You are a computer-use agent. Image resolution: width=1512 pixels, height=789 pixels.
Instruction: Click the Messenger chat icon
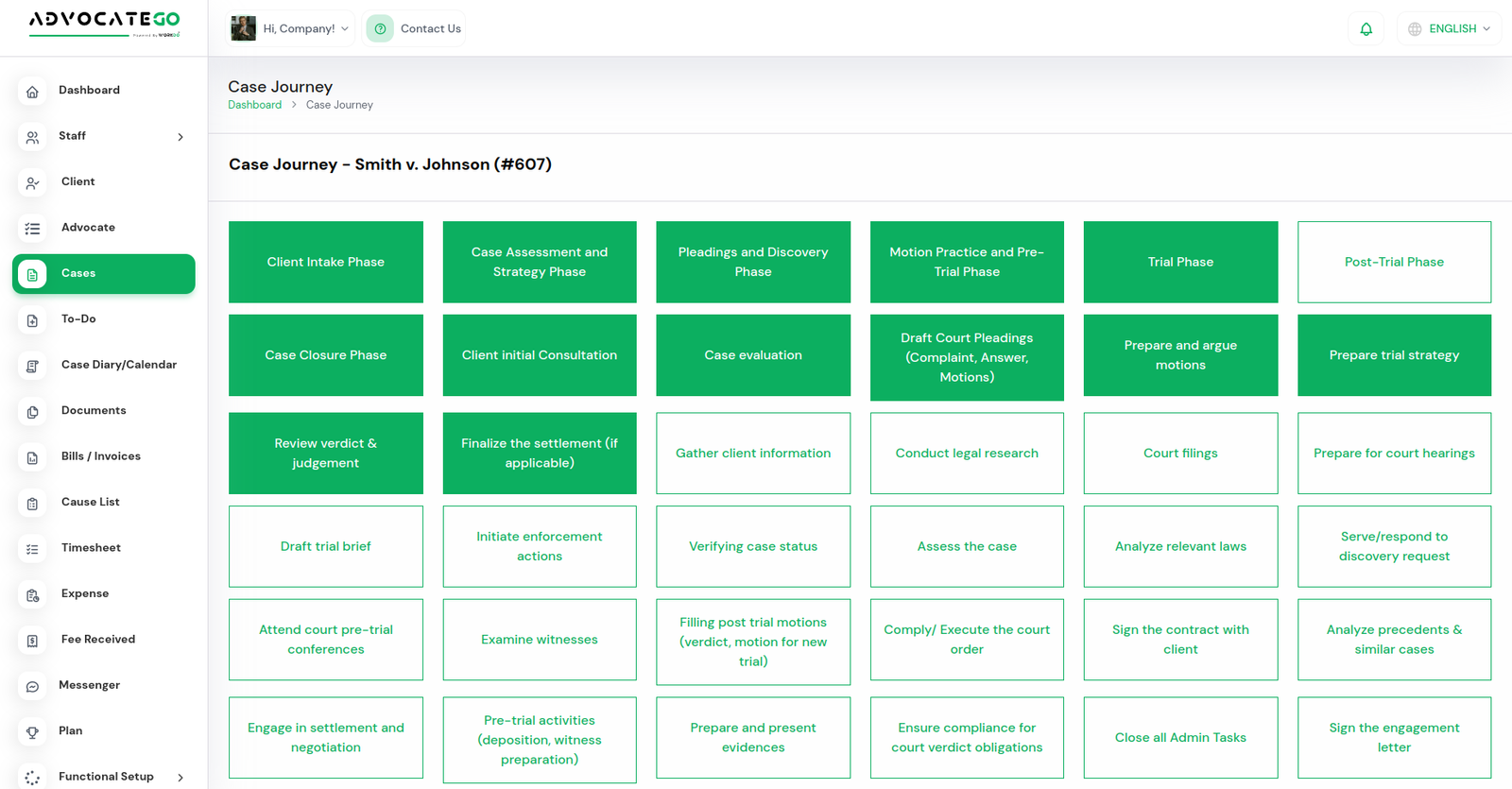(x=32, y=686)
